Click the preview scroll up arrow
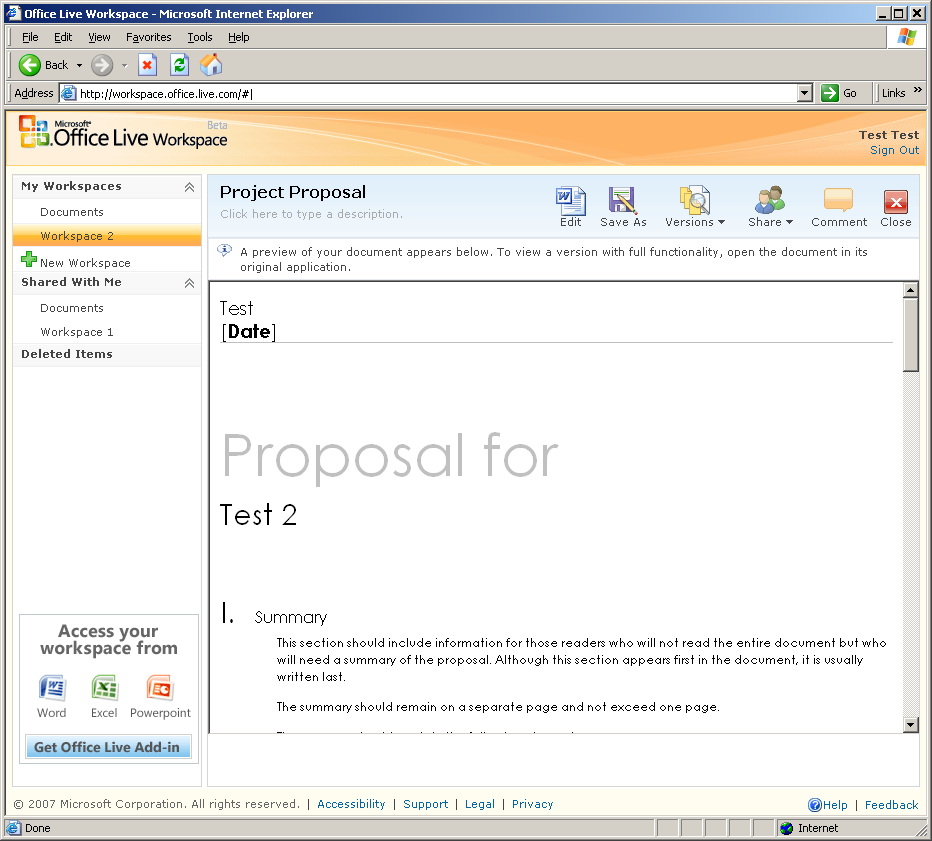 pos(911,291)
